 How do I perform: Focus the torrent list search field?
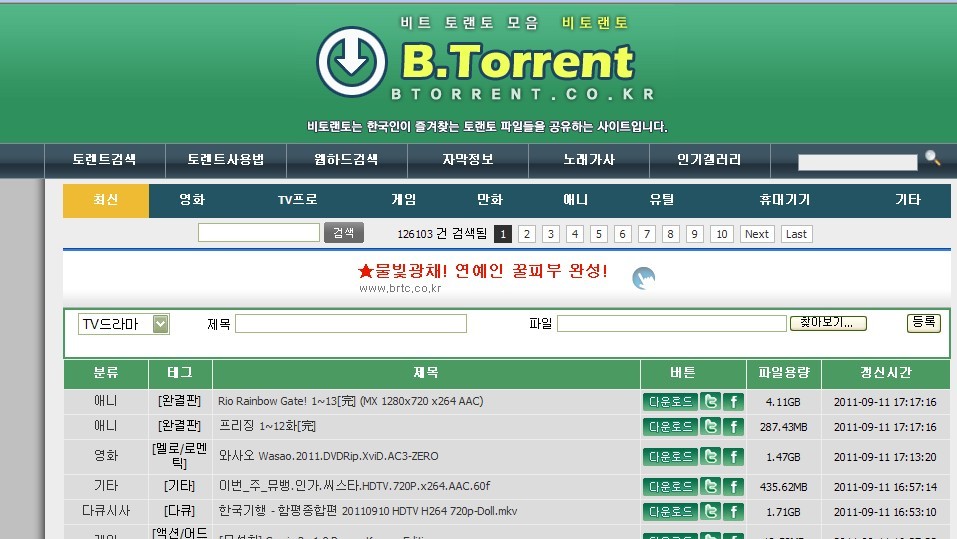(259, 233)
